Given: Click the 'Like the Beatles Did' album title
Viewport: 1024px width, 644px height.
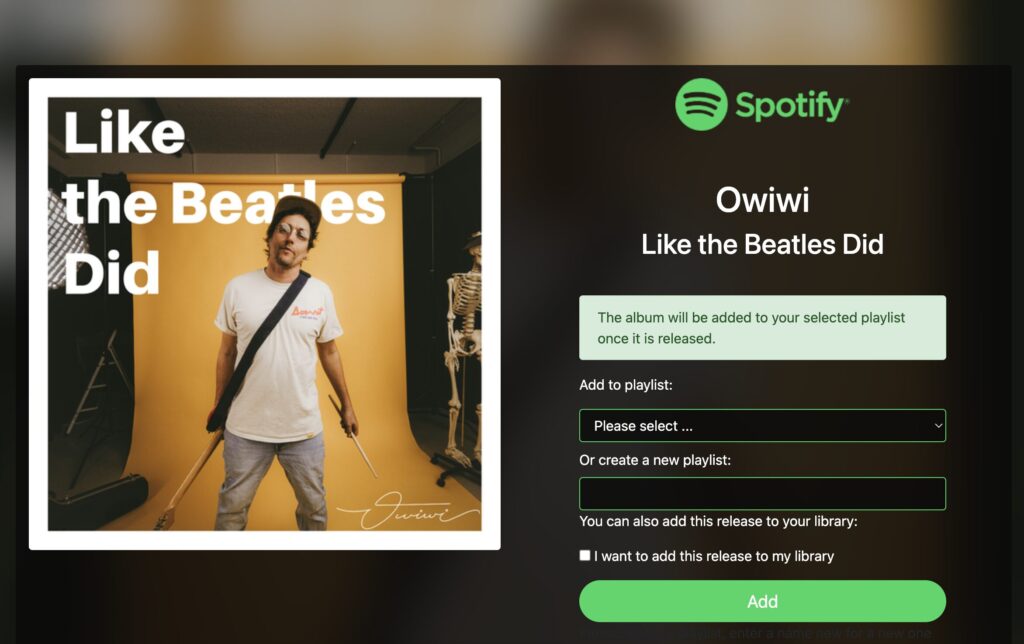Looking at the screenshot, I should click(x=762, y=244).
